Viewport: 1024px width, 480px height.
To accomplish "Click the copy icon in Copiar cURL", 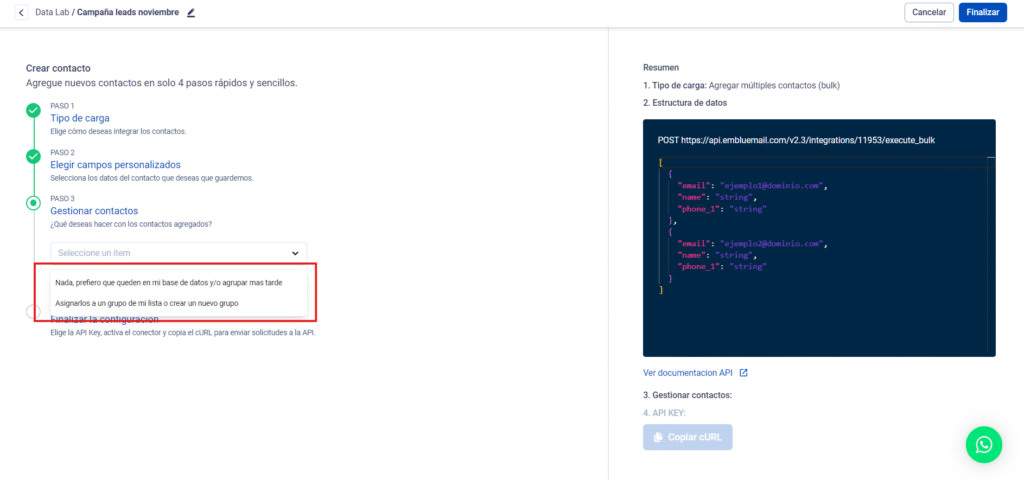I will 657,437.
